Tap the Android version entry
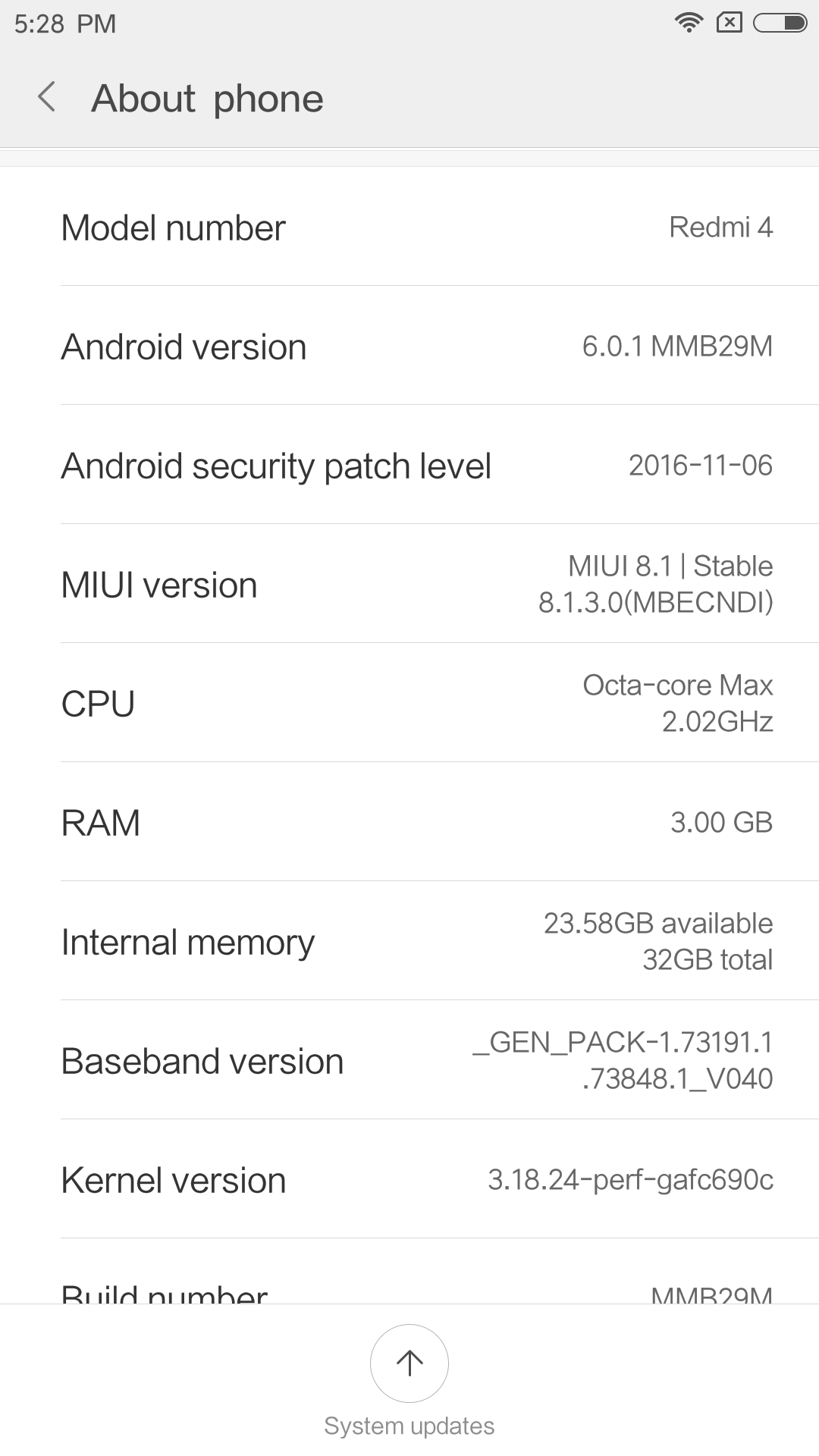Viewport: 819px width, 1456px height. tap(409, 346)
